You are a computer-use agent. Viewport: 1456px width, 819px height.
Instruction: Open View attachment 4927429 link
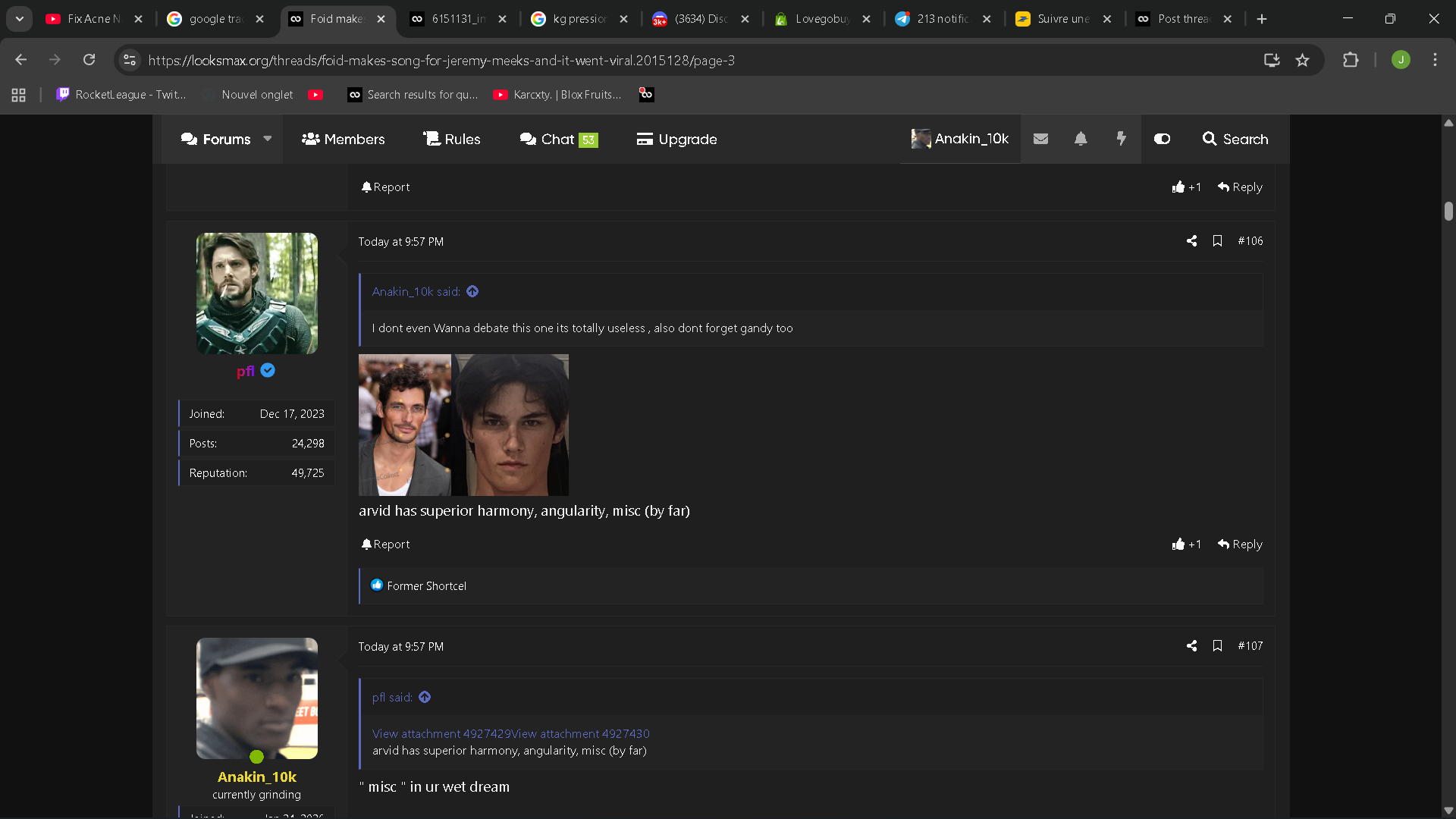coord(441,734)
